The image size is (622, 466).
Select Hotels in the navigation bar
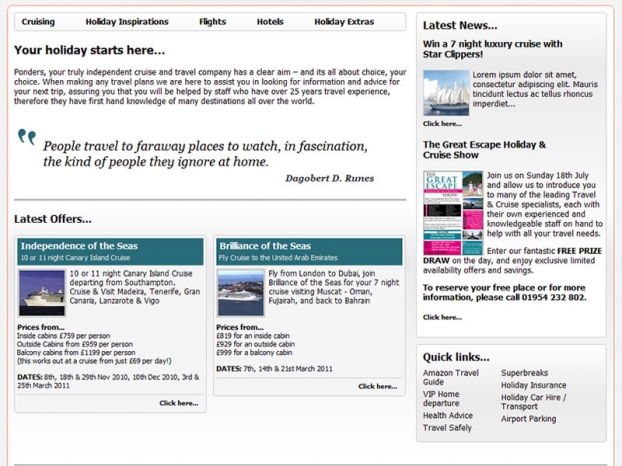(x=270, y=22)
